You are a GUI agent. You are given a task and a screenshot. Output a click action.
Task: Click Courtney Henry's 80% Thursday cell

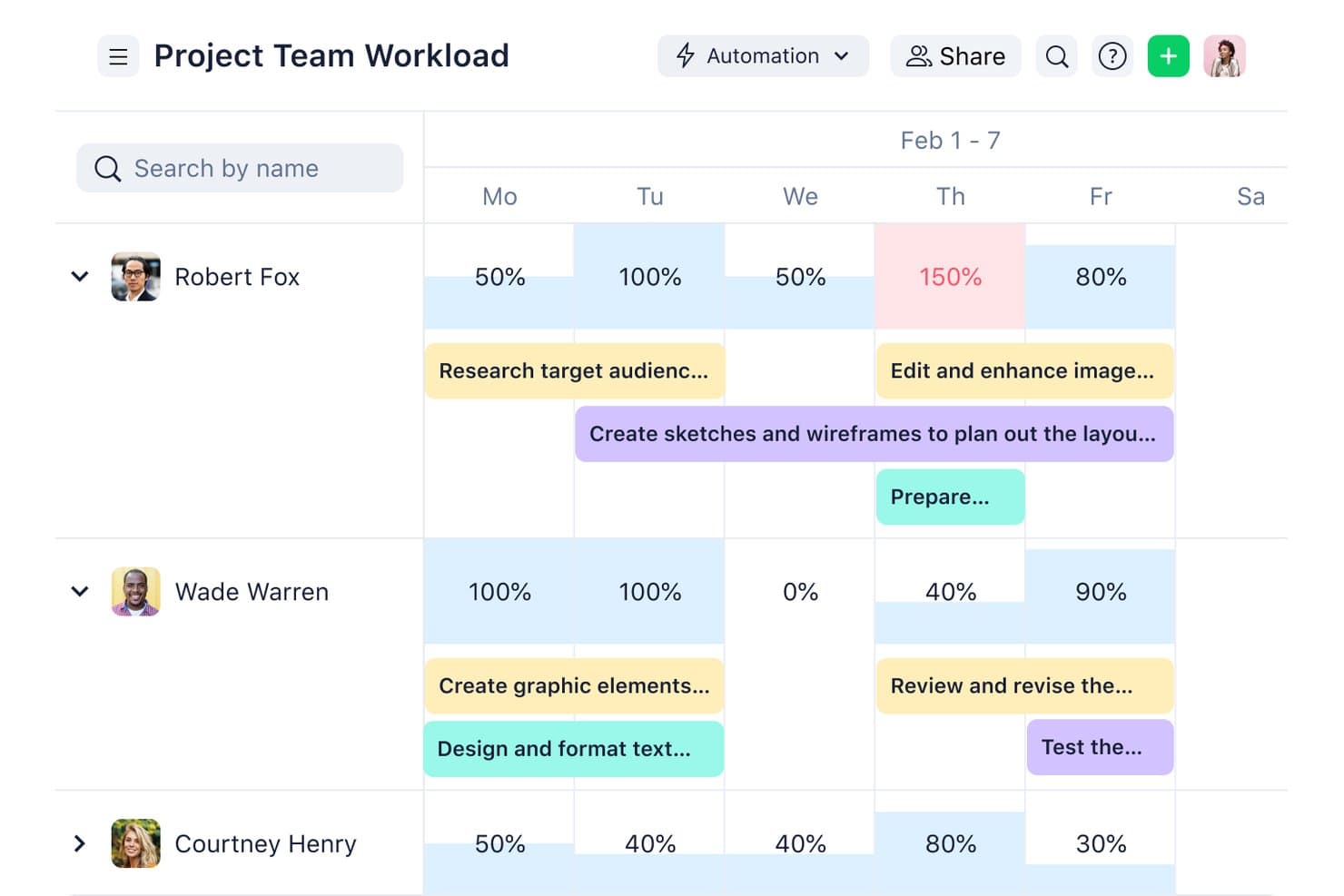tap(950, 843)
